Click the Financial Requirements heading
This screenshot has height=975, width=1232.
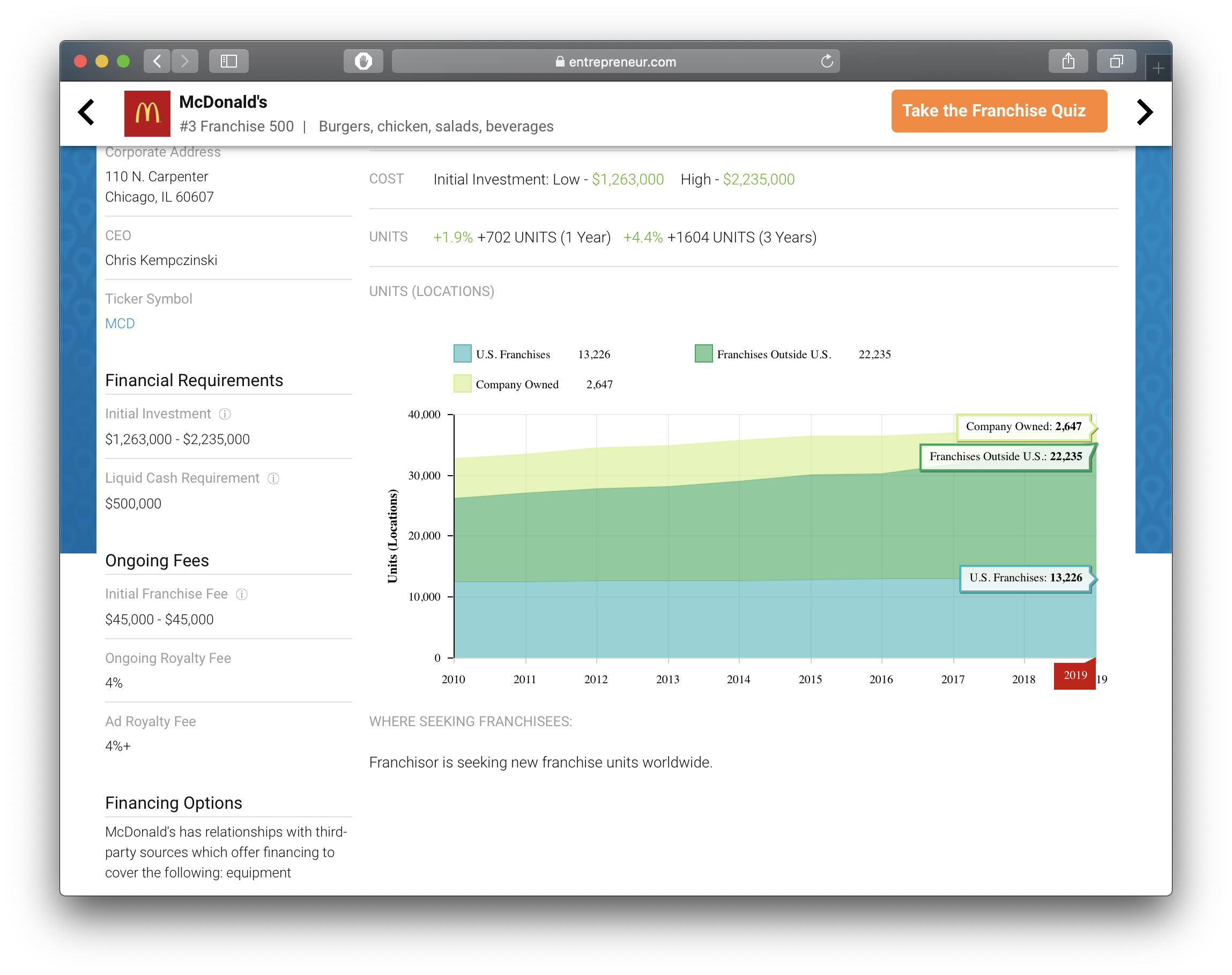click(194, 380)
